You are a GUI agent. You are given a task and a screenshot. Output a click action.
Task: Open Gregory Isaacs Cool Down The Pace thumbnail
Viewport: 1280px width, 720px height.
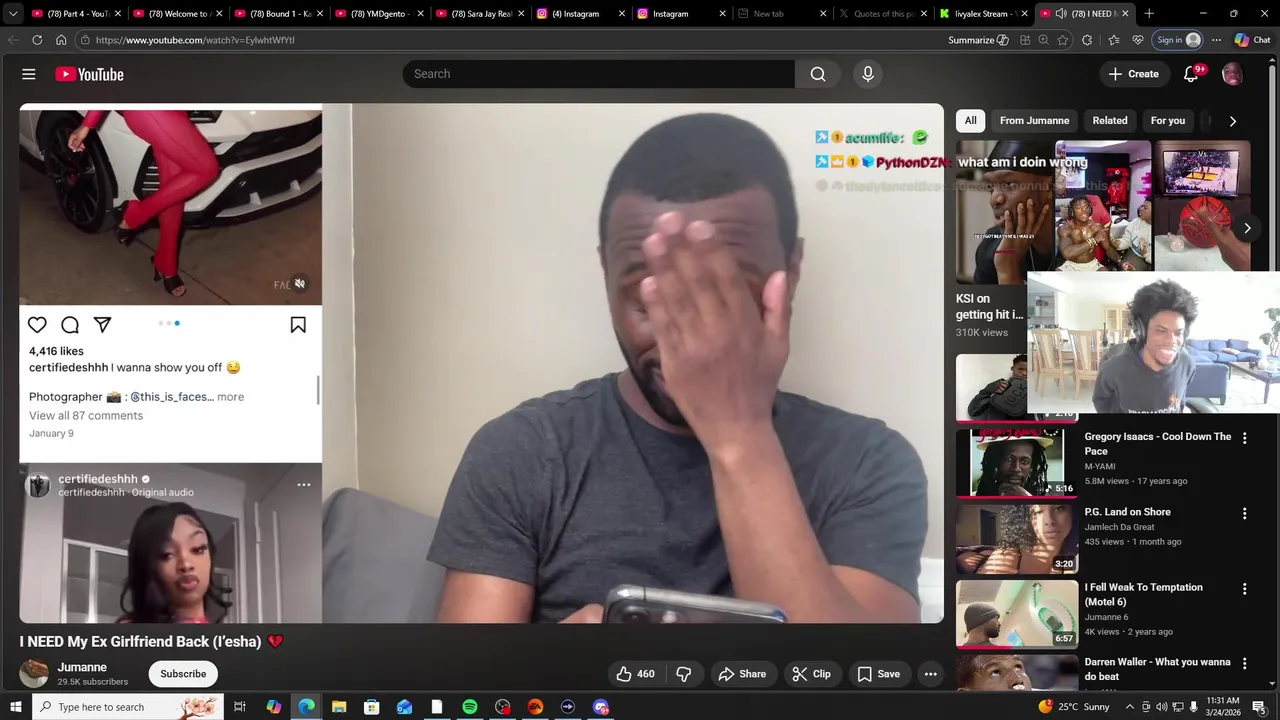[x=1016, y=462]
